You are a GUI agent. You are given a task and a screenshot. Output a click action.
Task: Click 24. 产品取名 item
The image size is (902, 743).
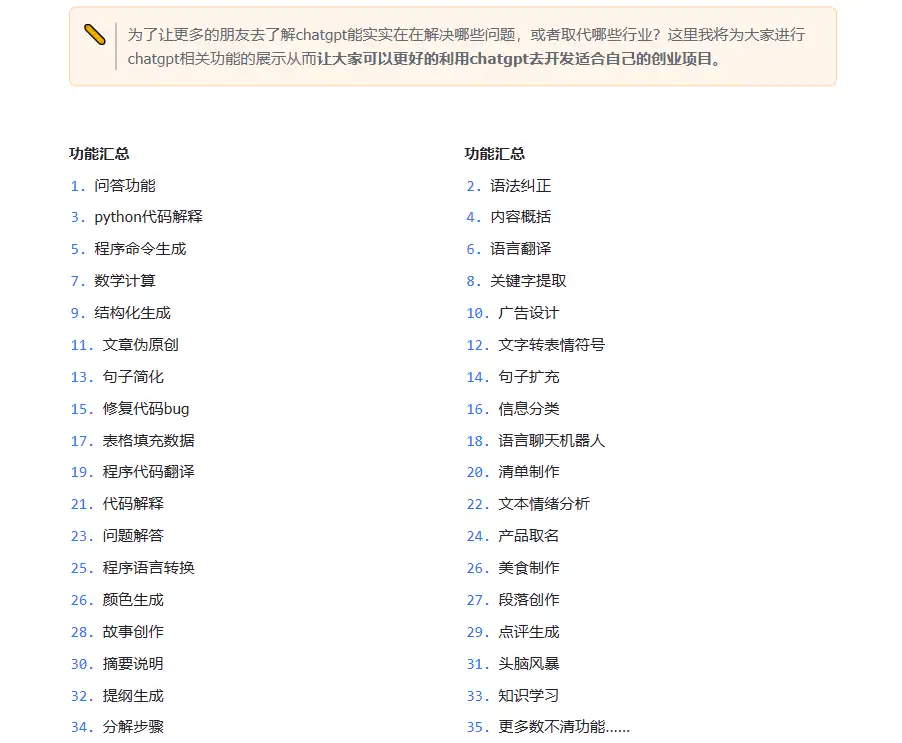click(513, 536)
